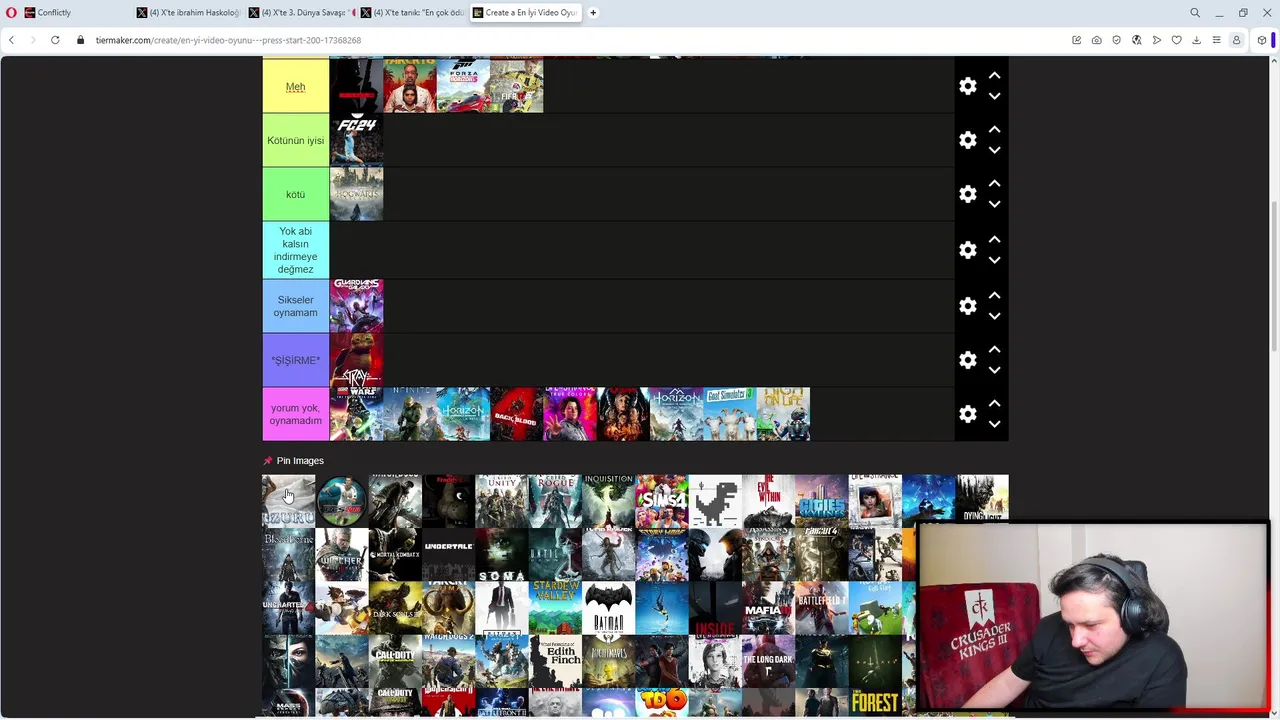The width and height of the screenshot is (1280, 720).
Task: Go back to the previous page
Action: 11,40
